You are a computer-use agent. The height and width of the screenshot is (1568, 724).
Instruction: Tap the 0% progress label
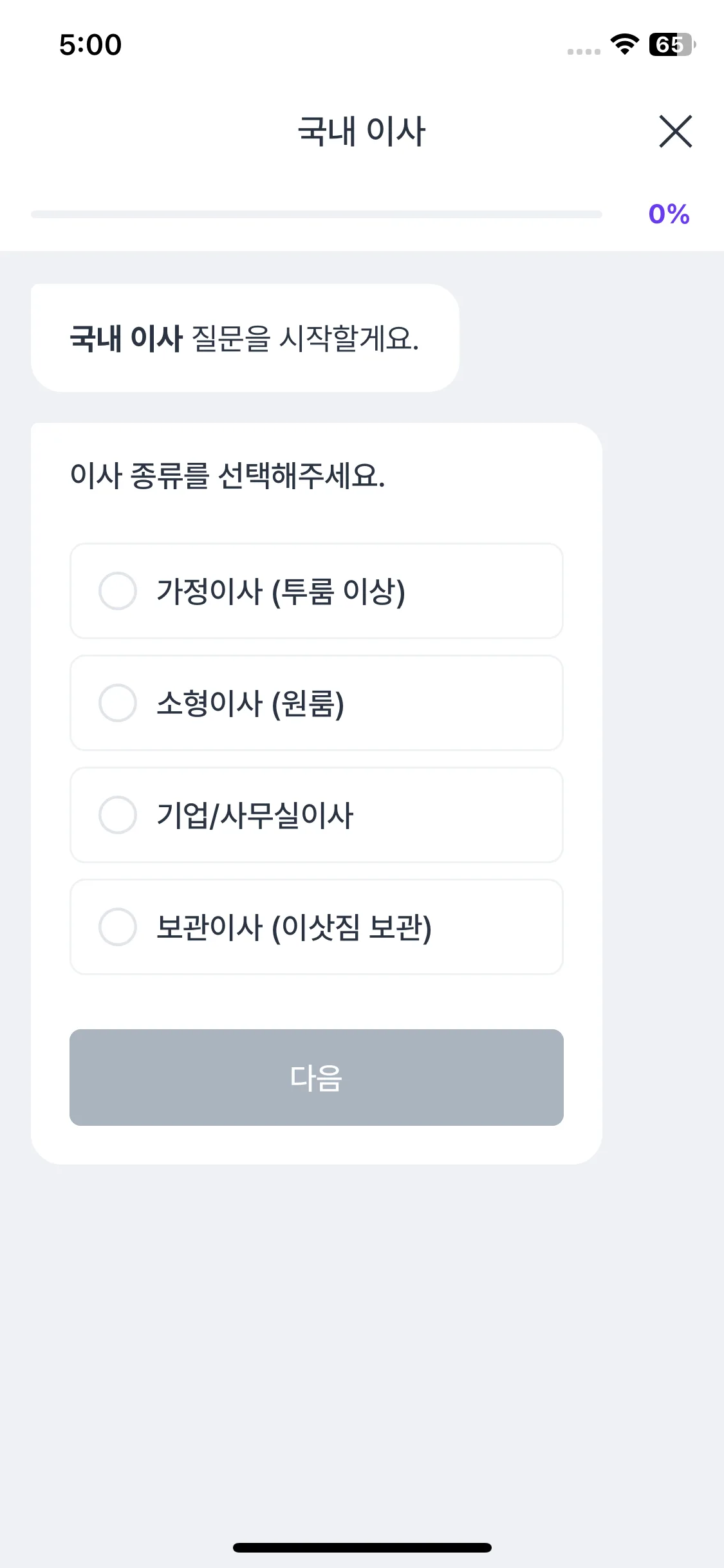(669, 214)
